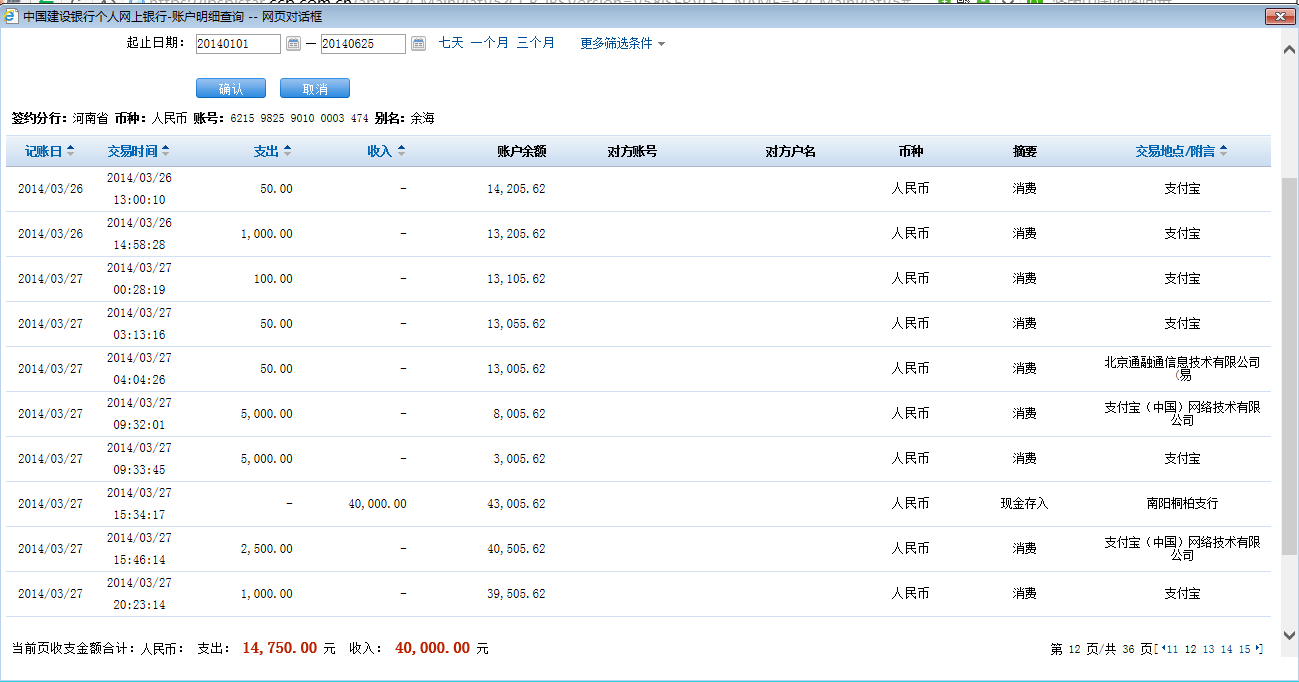Click the IE icon in title bar
Viewport: 1299px width, 682px height.
(x=10, y=17)
